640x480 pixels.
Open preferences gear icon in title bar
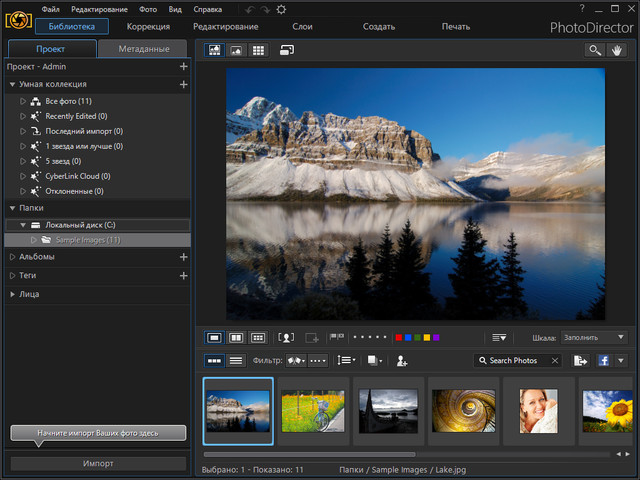pos(281,9)
